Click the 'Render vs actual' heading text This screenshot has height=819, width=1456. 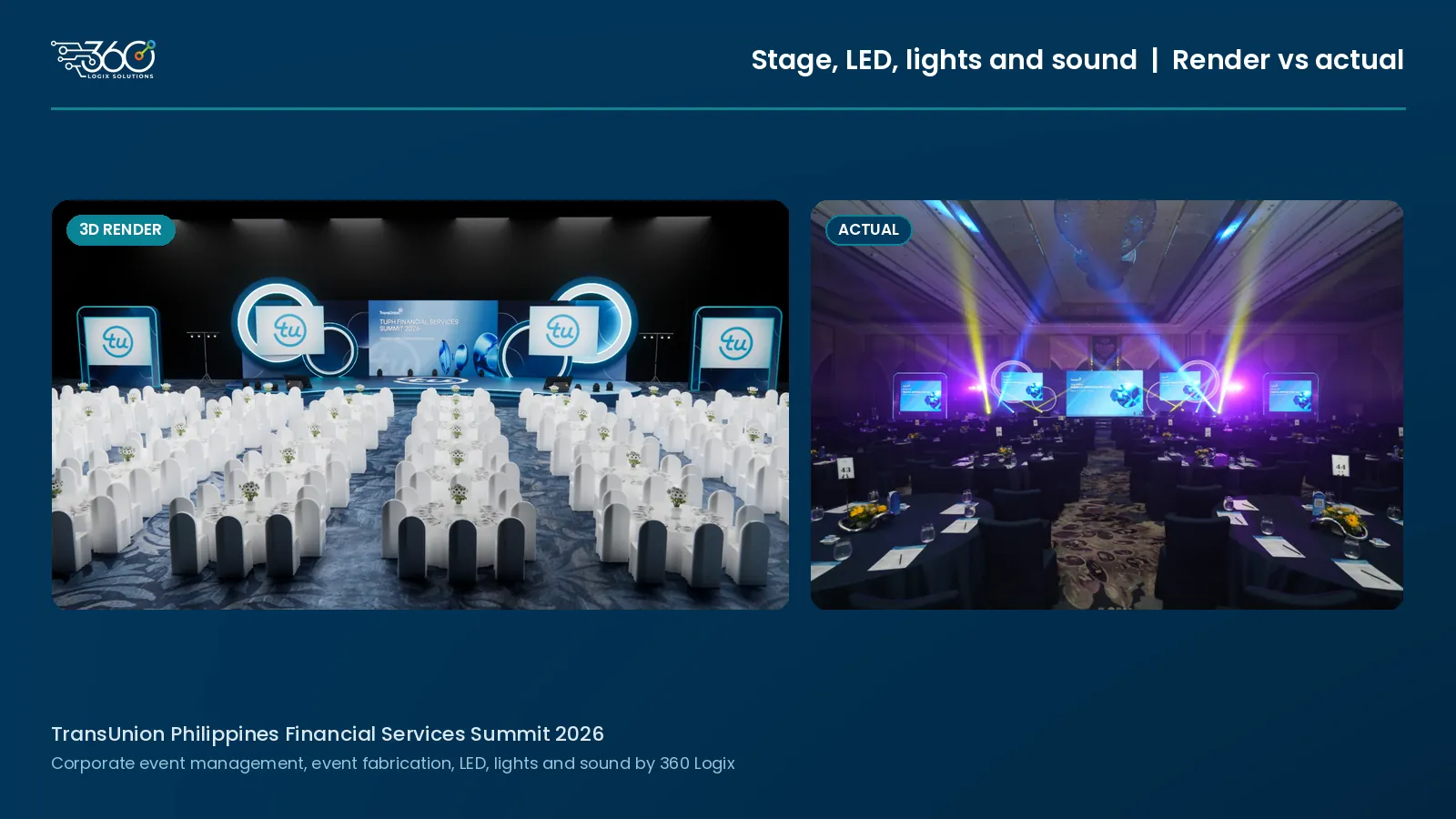pos(1288,60)
